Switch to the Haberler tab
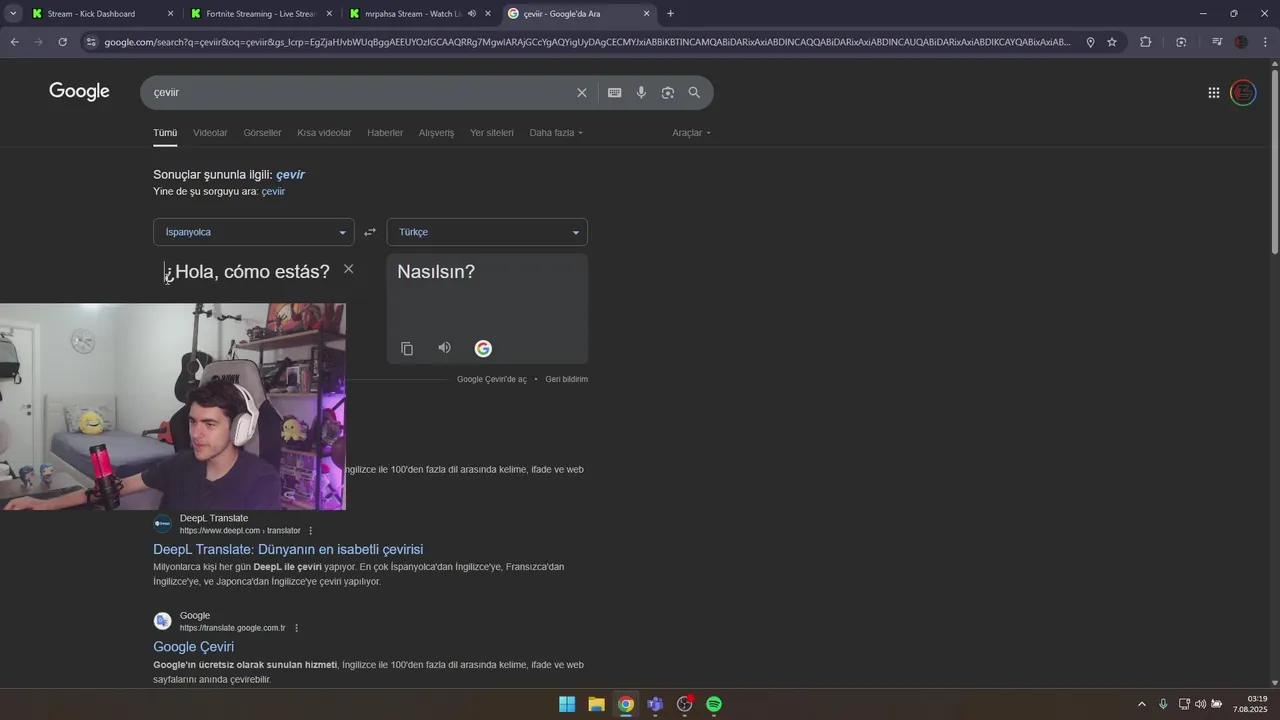The width and height of the screenshot is (1280, 720). [385, 133]
